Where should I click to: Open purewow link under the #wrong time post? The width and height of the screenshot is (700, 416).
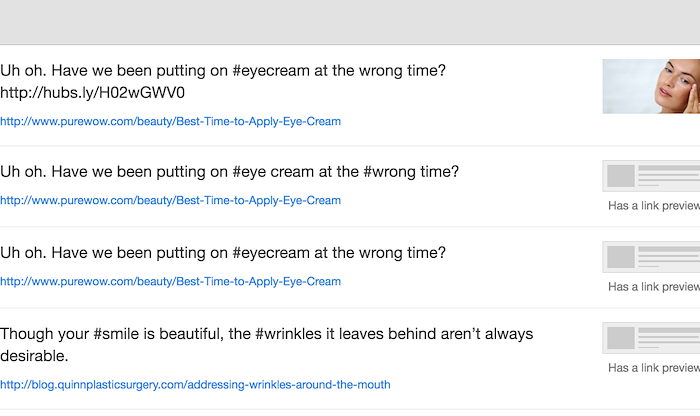click(171, 200)
